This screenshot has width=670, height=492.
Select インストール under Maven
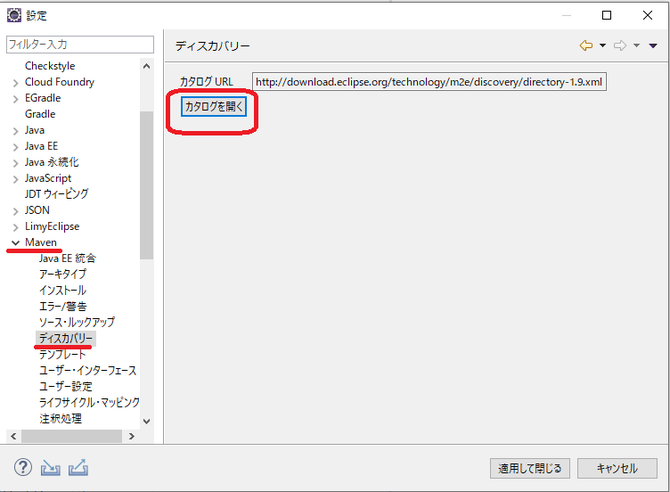coord(63,290)
